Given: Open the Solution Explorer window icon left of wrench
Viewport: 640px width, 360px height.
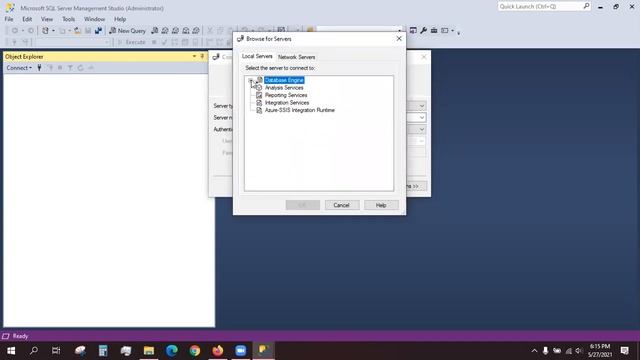Looking at the screenshot, I should coord(413,31).
